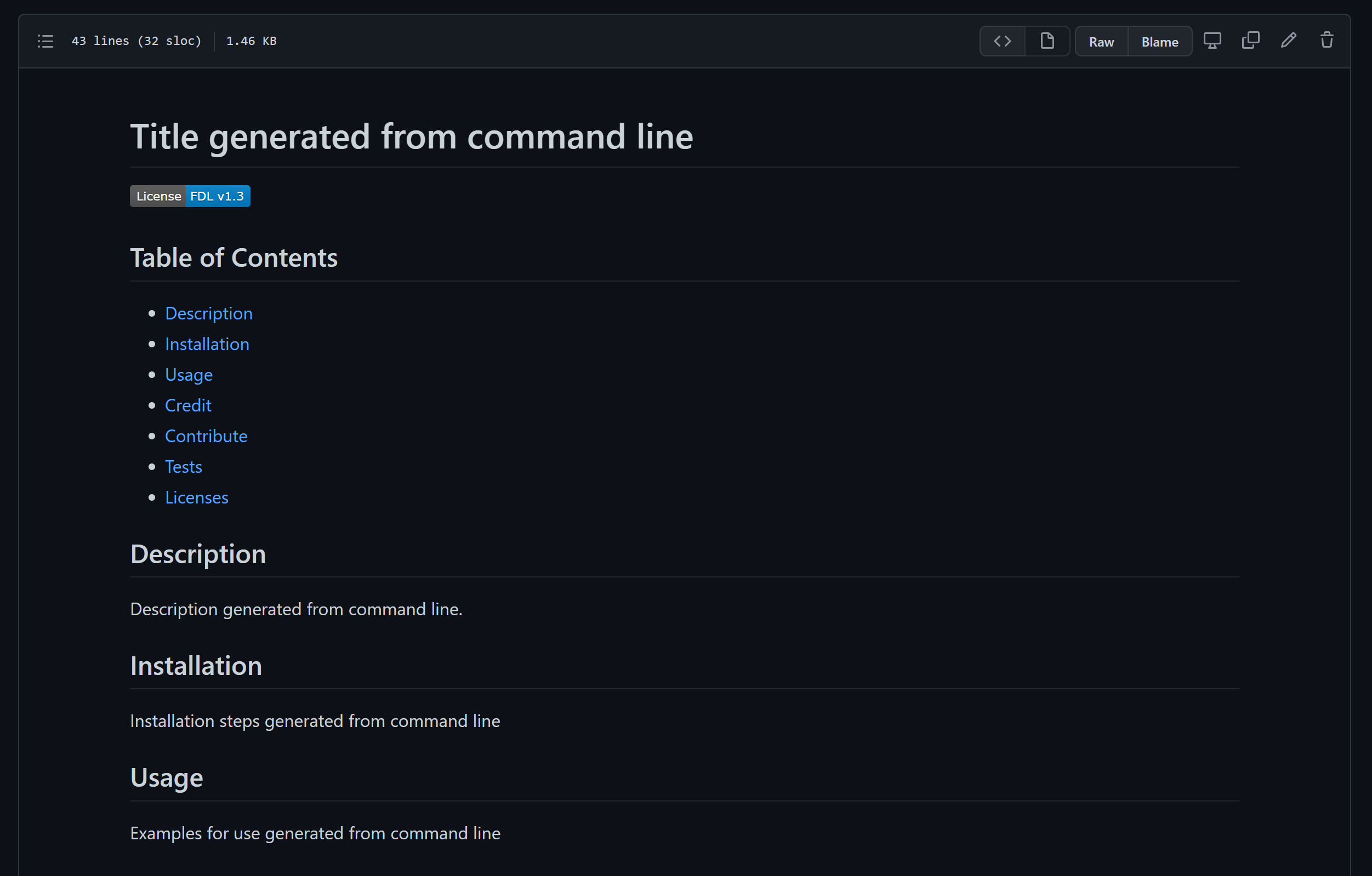The height and width of the screenshot is (876, 1372).
Task: Open the Raw file view
Action: (1101, 42)
